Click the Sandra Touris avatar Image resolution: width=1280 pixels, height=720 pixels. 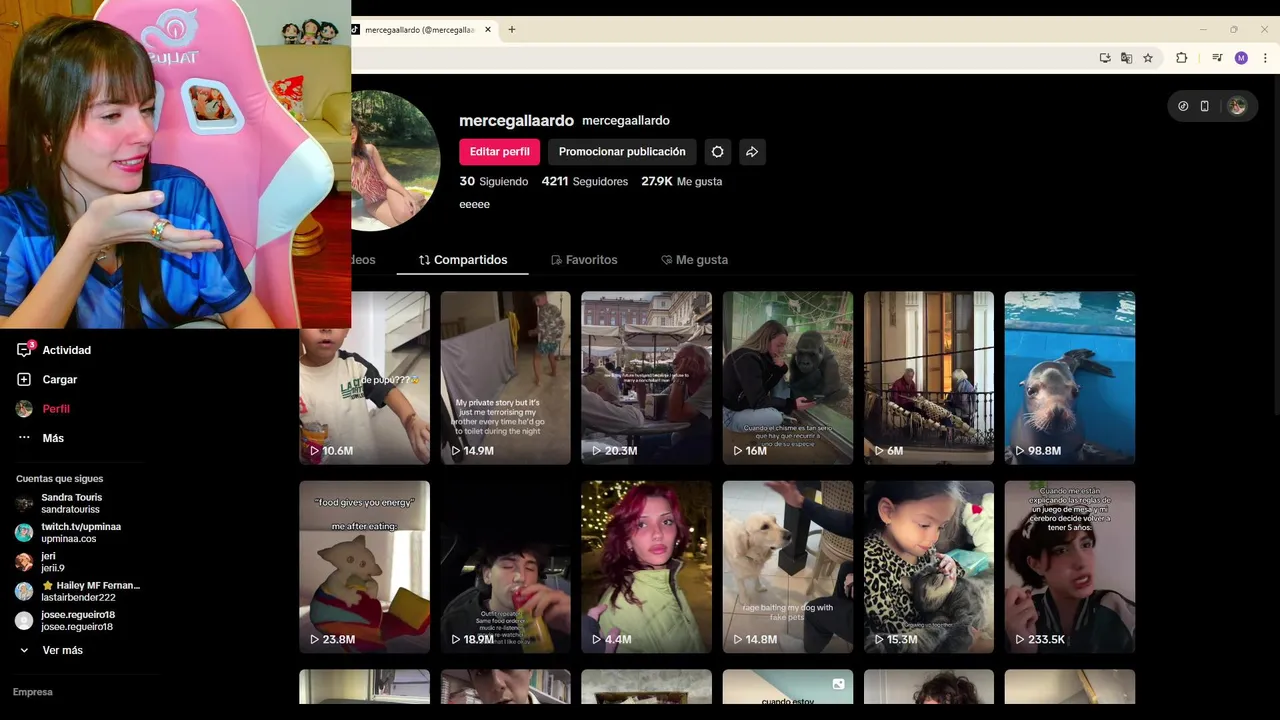tap(24, 503)
